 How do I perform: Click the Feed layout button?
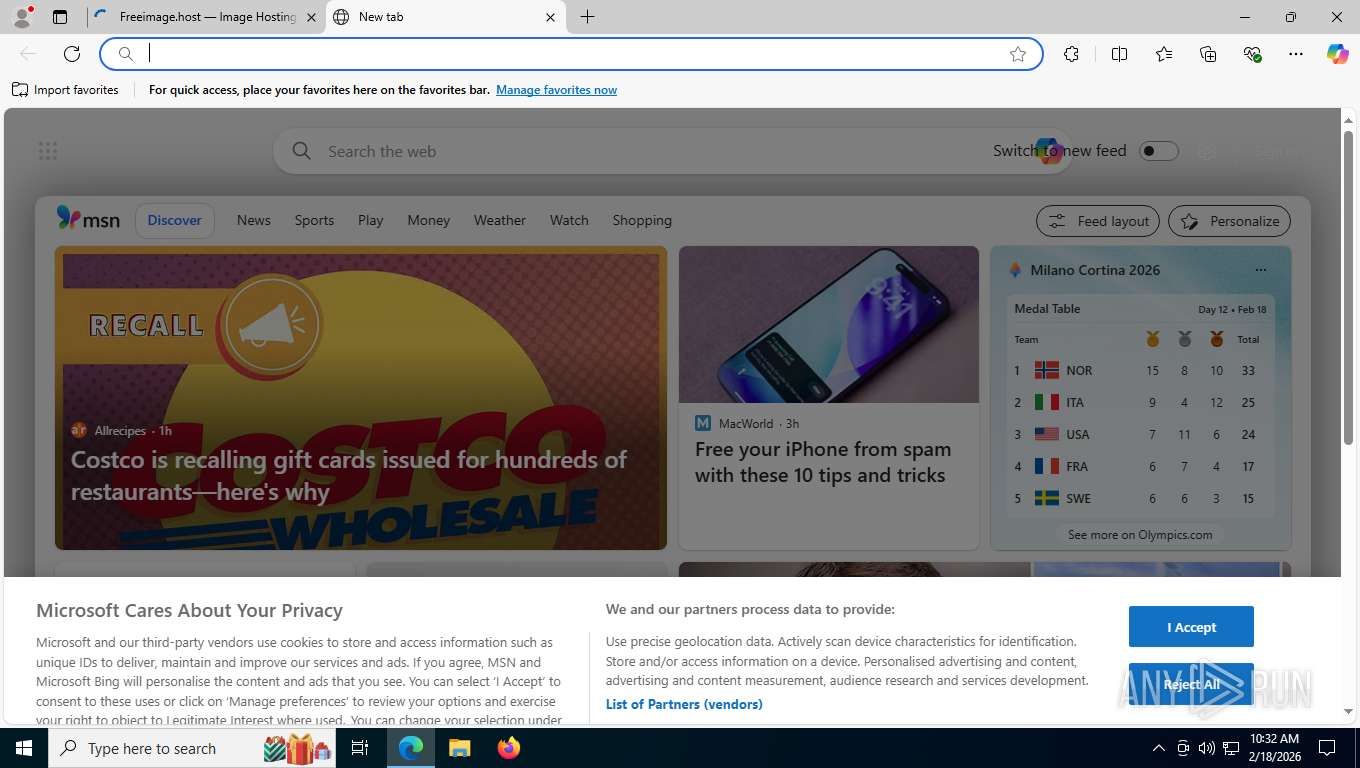pyautogui.click(x=1098, y=221)
